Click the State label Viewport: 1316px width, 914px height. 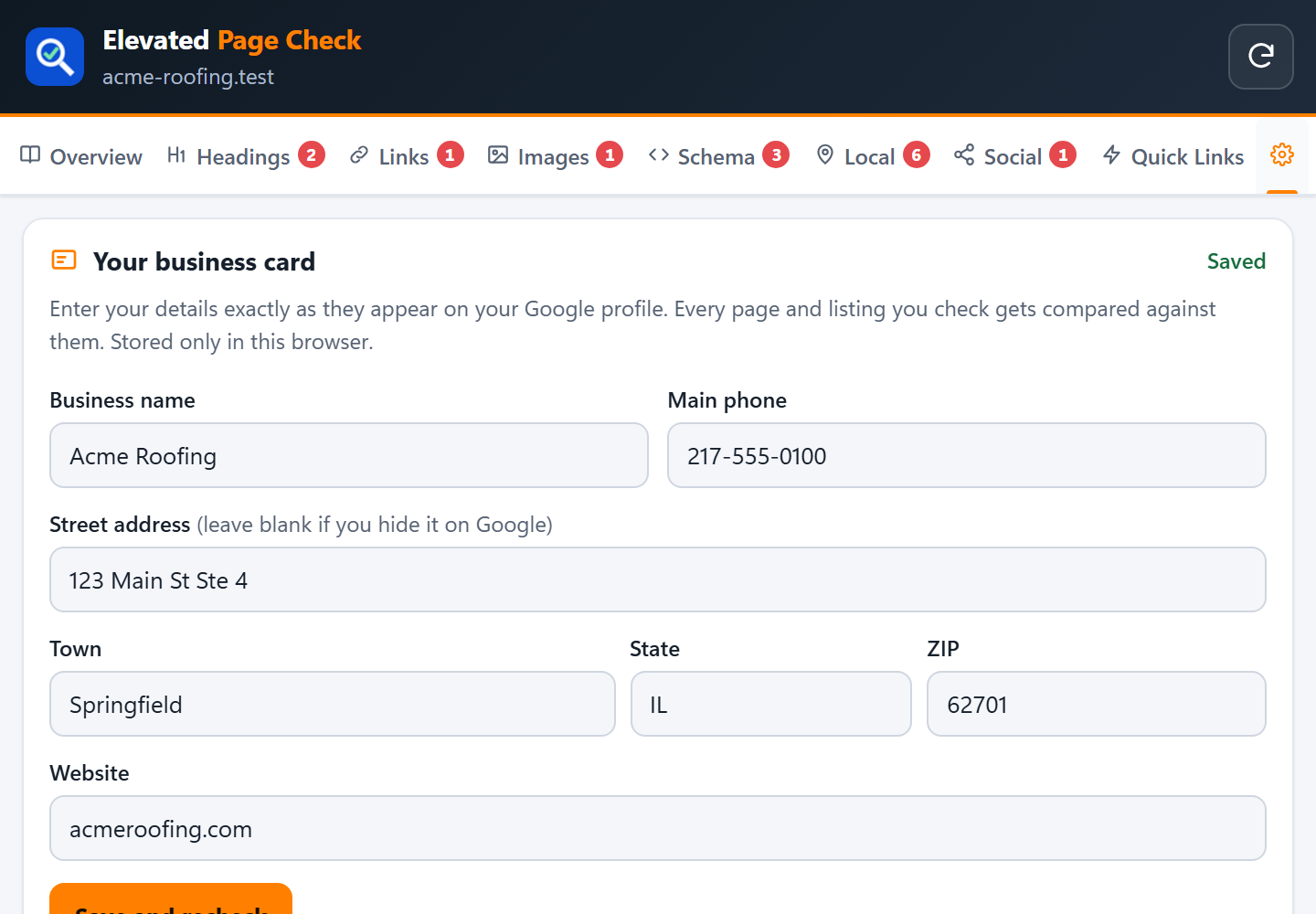[655, 649]
